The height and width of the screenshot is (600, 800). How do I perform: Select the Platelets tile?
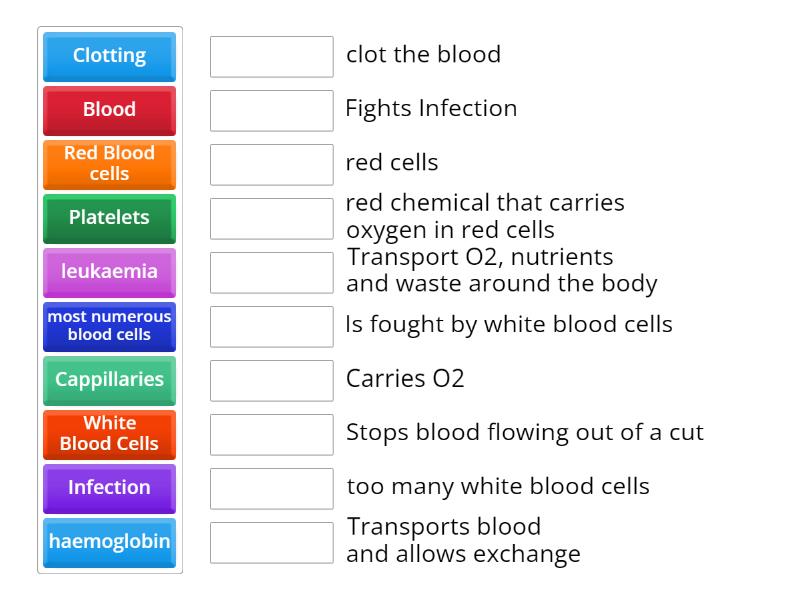click(x=109, y=218)
